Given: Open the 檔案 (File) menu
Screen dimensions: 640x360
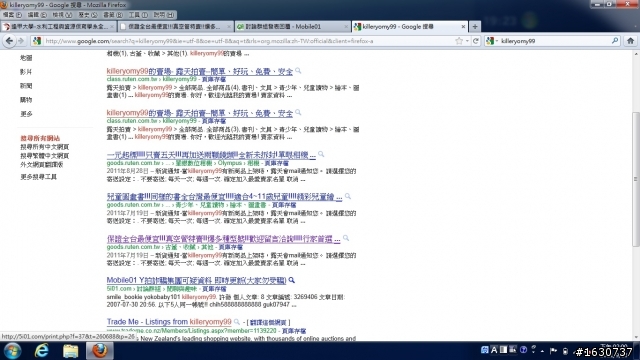Looking at the screenshot, I should point(13,15).
